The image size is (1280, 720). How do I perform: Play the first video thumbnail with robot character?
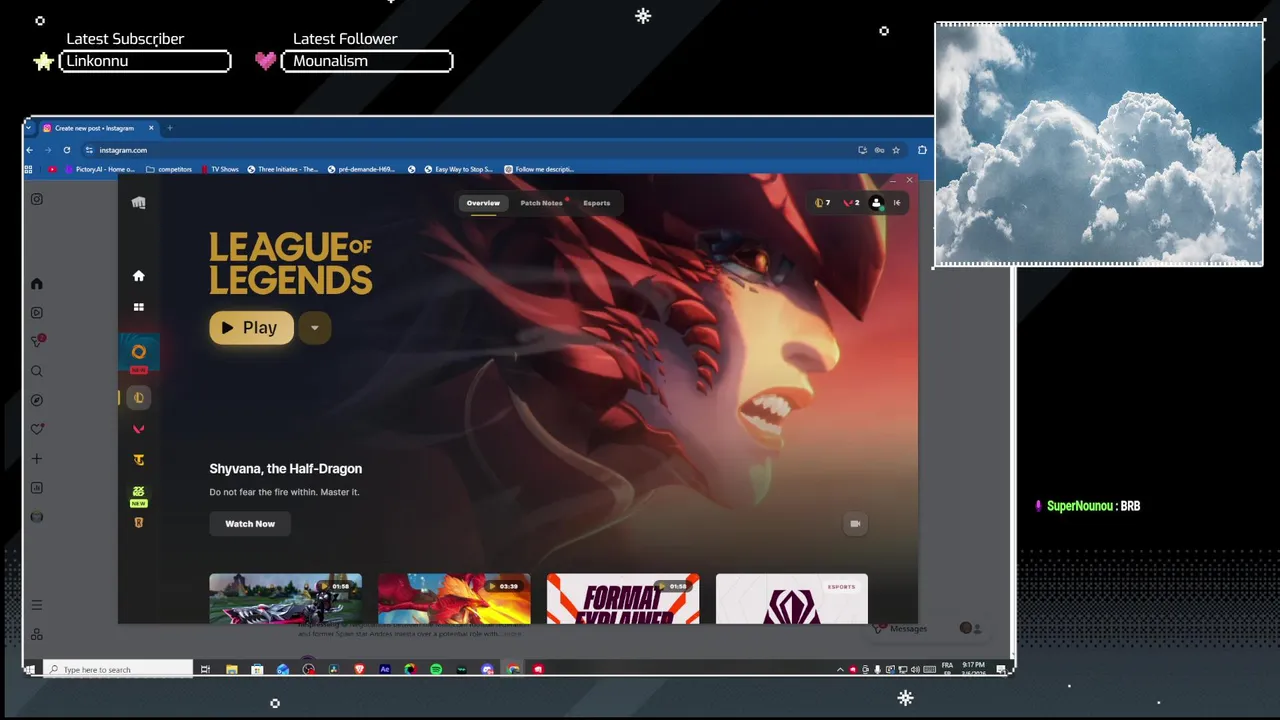click(285, 598)
